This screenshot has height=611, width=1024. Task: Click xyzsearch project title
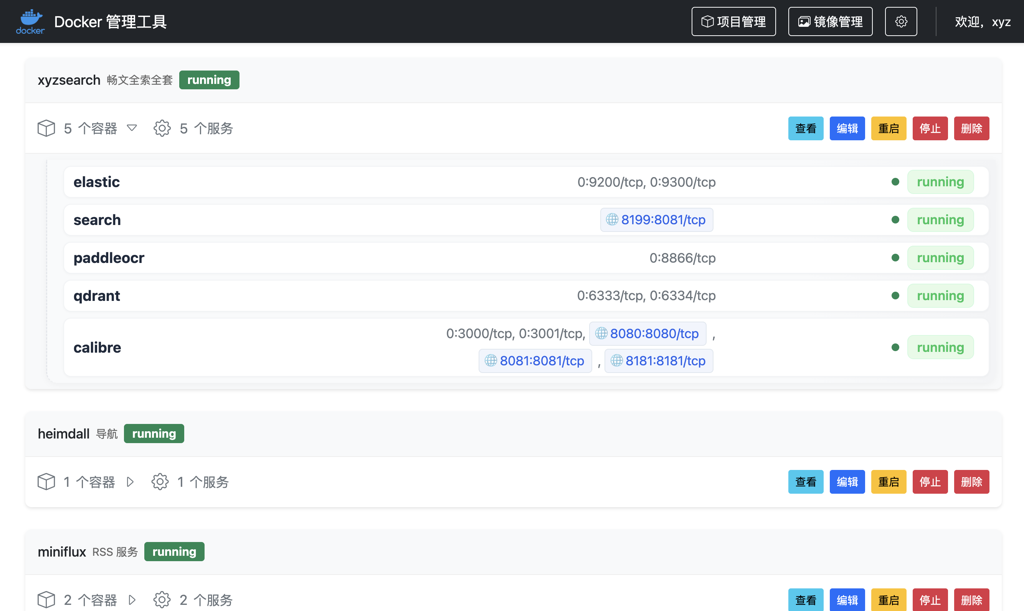point(69,80)
